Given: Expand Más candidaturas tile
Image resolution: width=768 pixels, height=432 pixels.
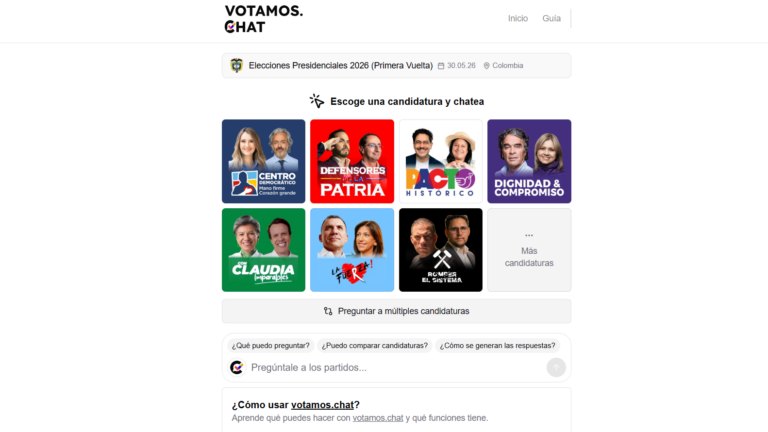Looking at the screenshot, I should coord(529,250).
